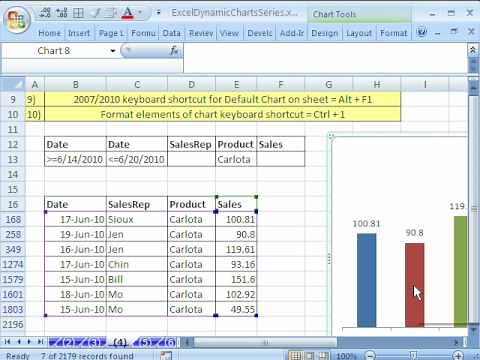Click the red 90.8 chart bar
Screen dimensions: 480x360
coord(415,285)
